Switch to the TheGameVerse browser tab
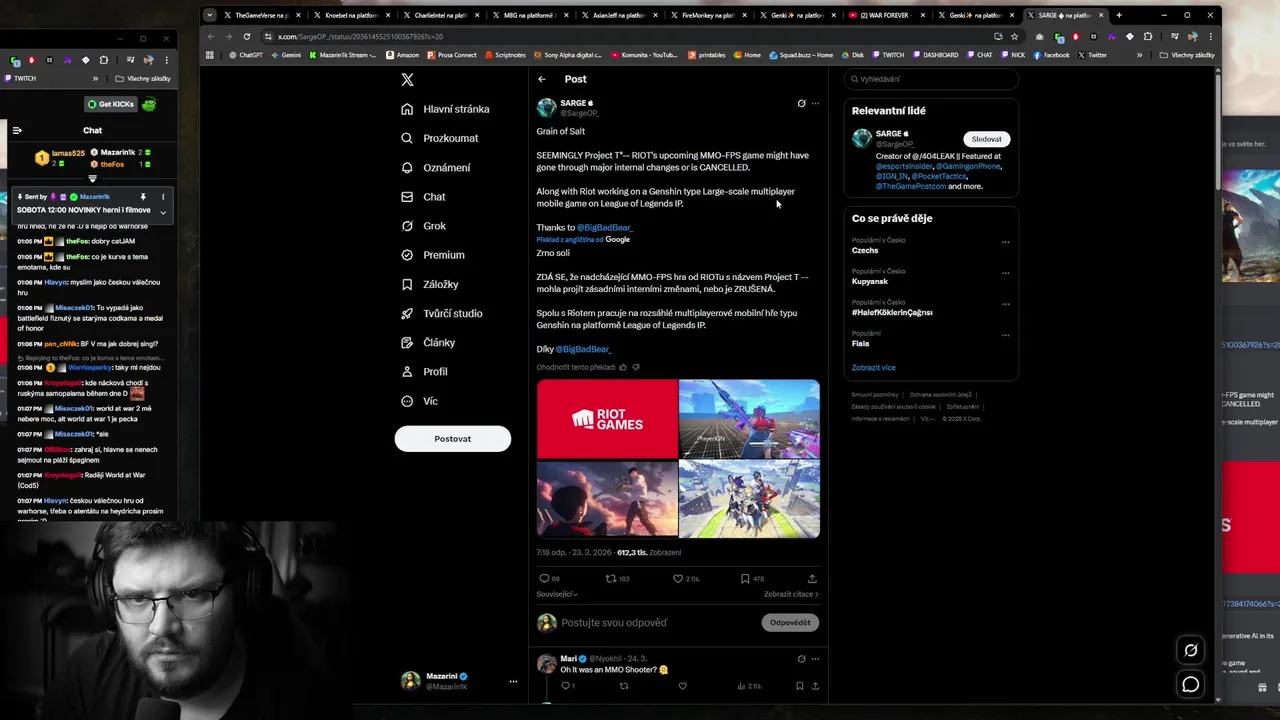This screenshot has height=720, width=1280. pyautogui.click(x=260, y=15)
